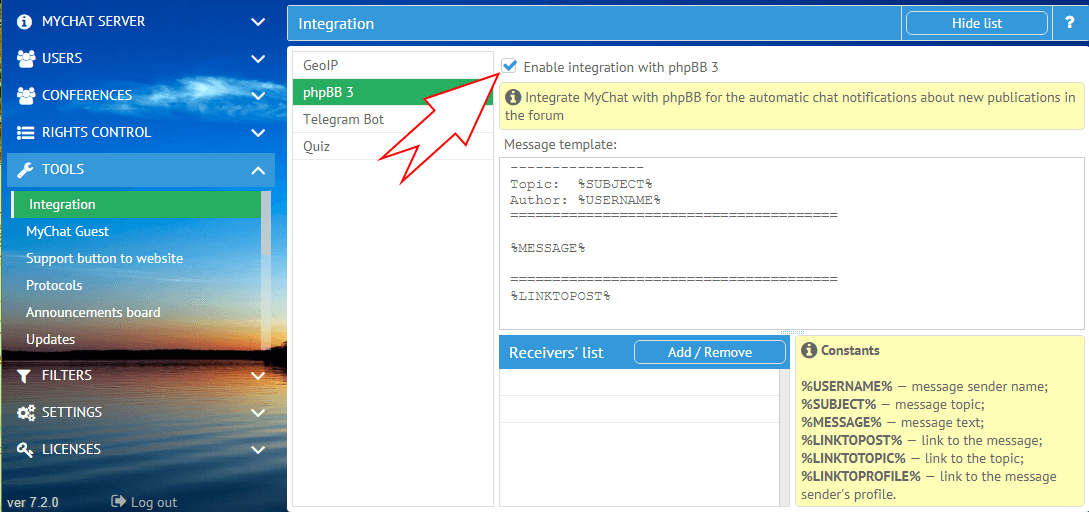Click the Licenses key icon
The image size is (1089, 512).
click(25, 449)
